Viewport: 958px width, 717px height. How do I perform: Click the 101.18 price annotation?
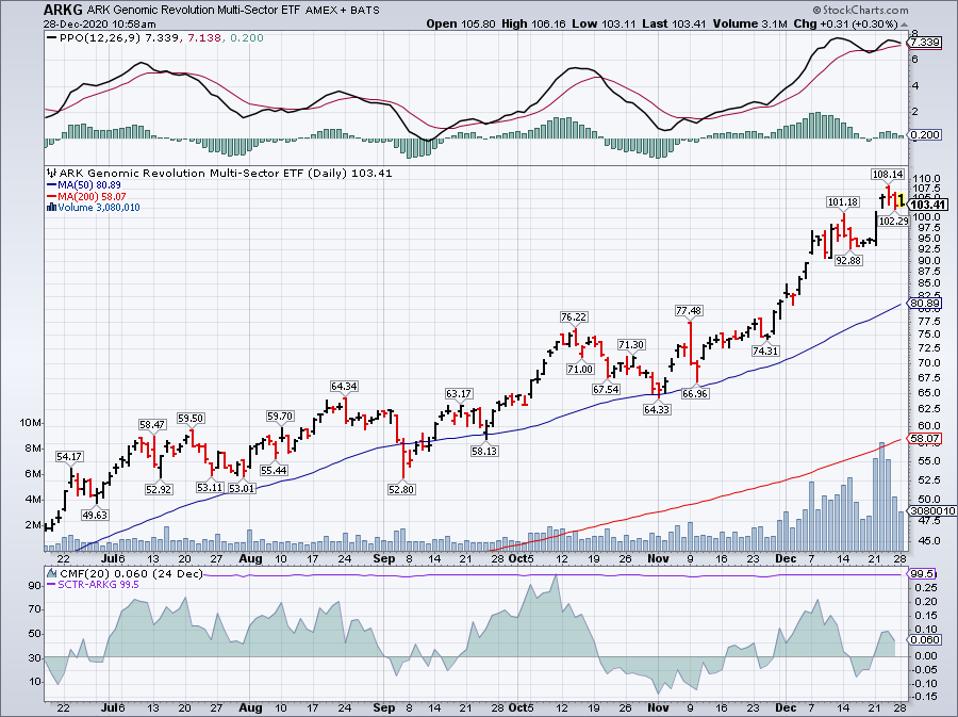843,202
